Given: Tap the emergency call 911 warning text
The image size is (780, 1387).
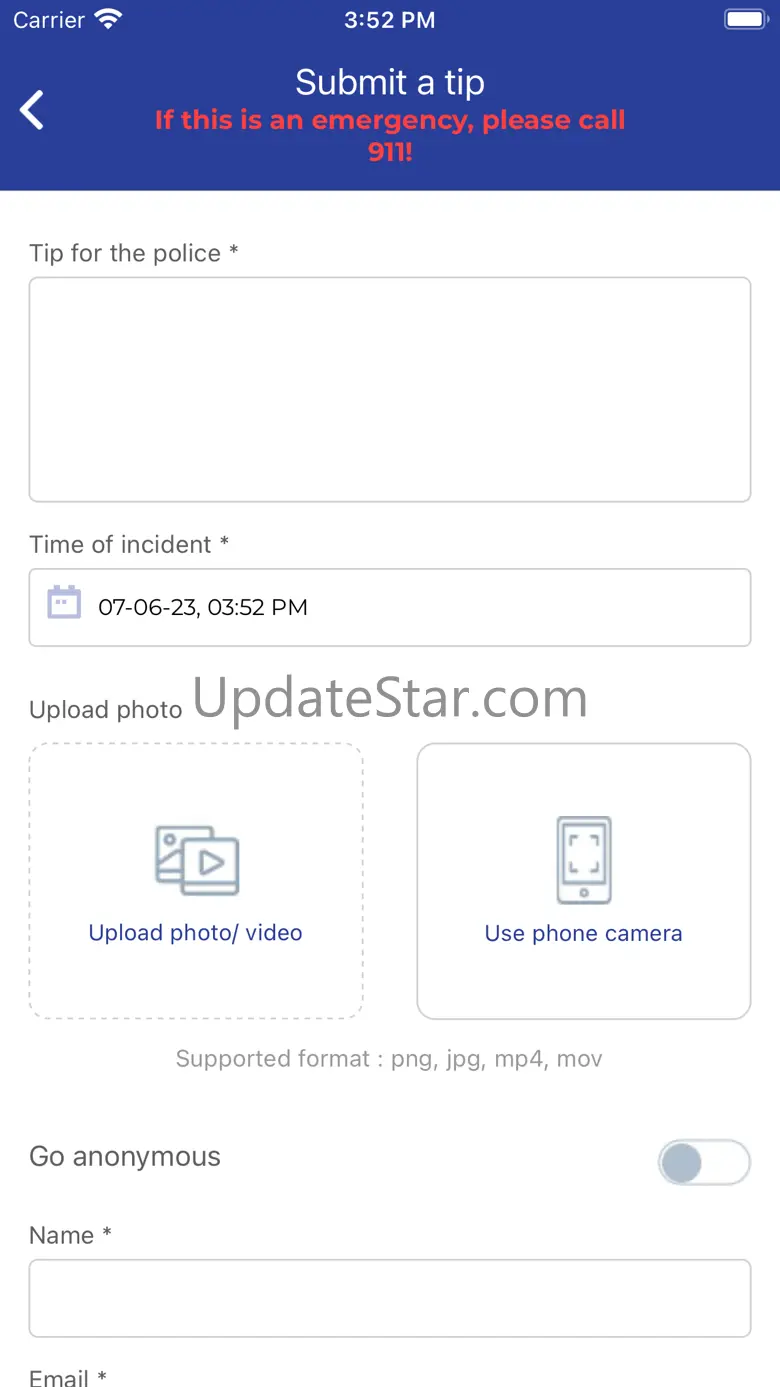Looking at the screenshot, I should pyautogui.click(x=390, y=136).
